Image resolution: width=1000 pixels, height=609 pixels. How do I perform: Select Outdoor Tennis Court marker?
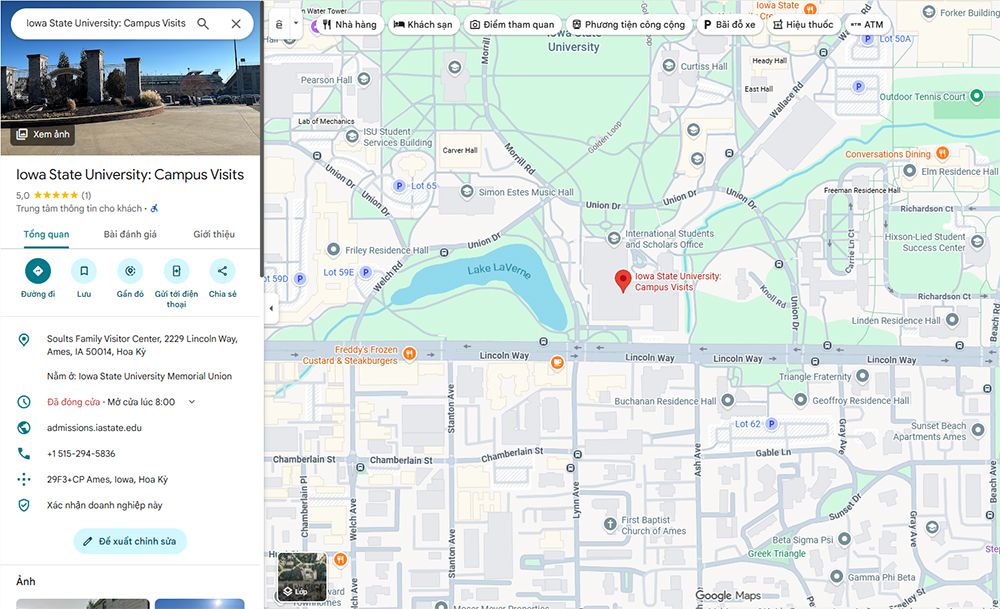point(976,96)
